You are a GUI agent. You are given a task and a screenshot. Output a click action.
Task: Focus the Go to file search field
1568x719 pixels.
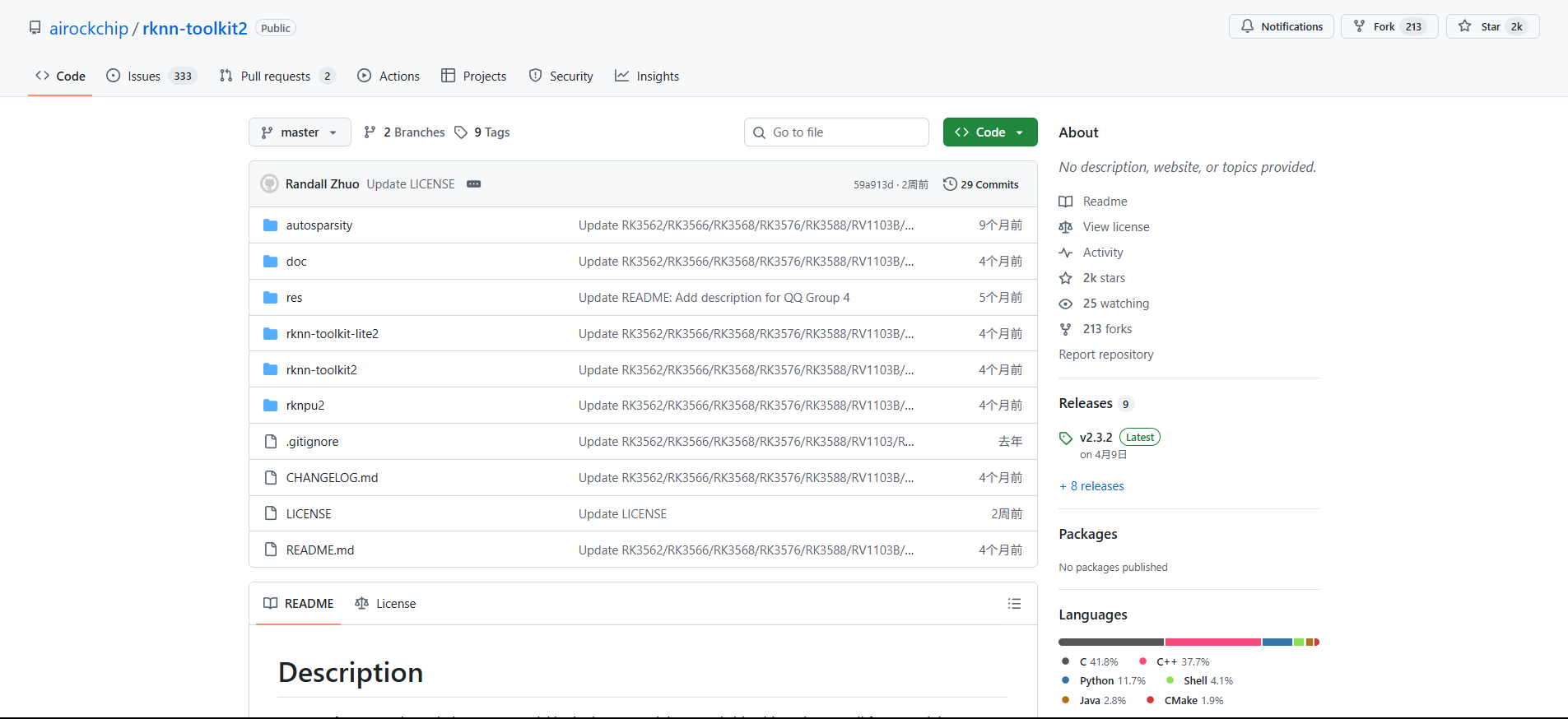click(x=836, y=132)
